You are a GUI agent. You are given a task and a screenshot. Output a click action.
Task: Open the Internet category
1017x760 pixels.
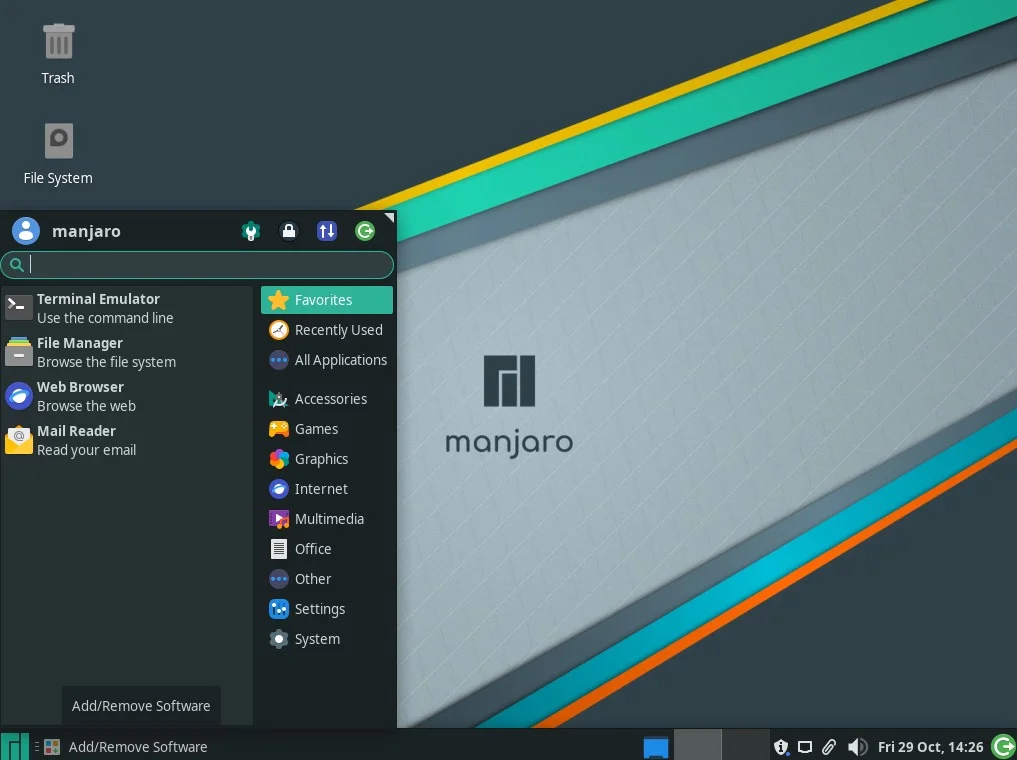tap(327, 489)
